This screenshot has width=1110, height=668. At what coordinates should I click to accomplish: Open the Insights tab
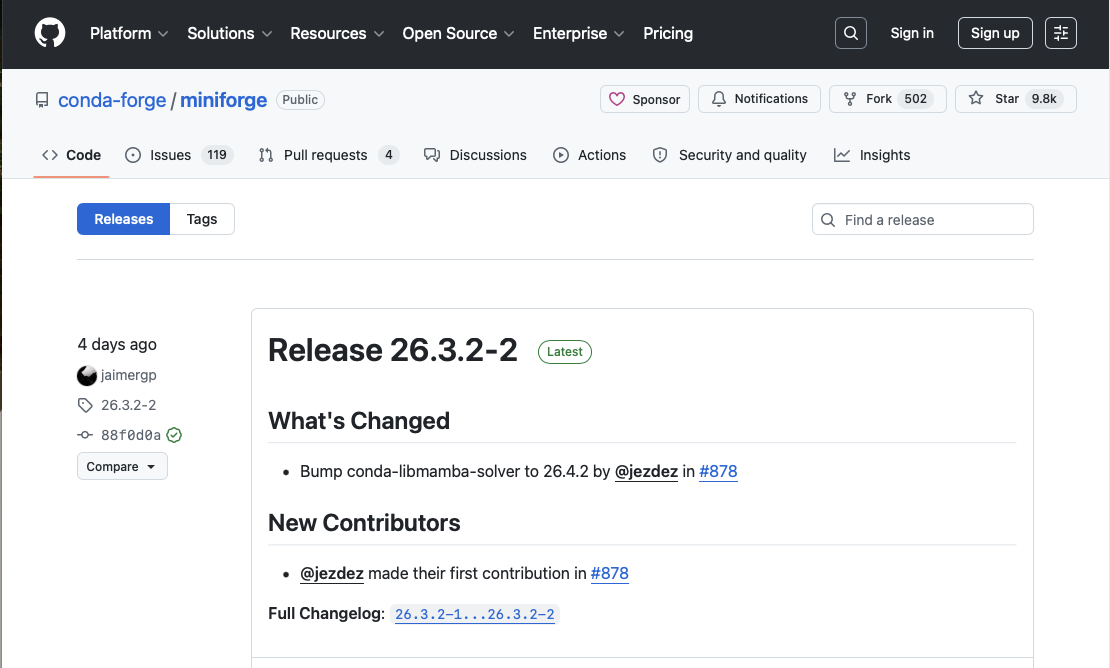coord(872,155)
